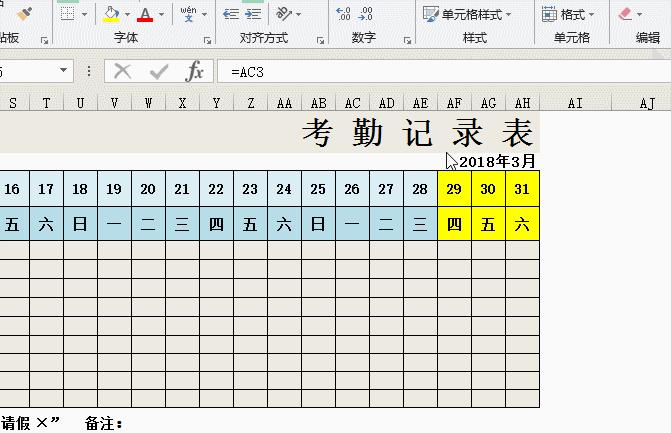Click the weekday cell 六 under 31
This screenshot has width=671, height=433.
(523, 224)
